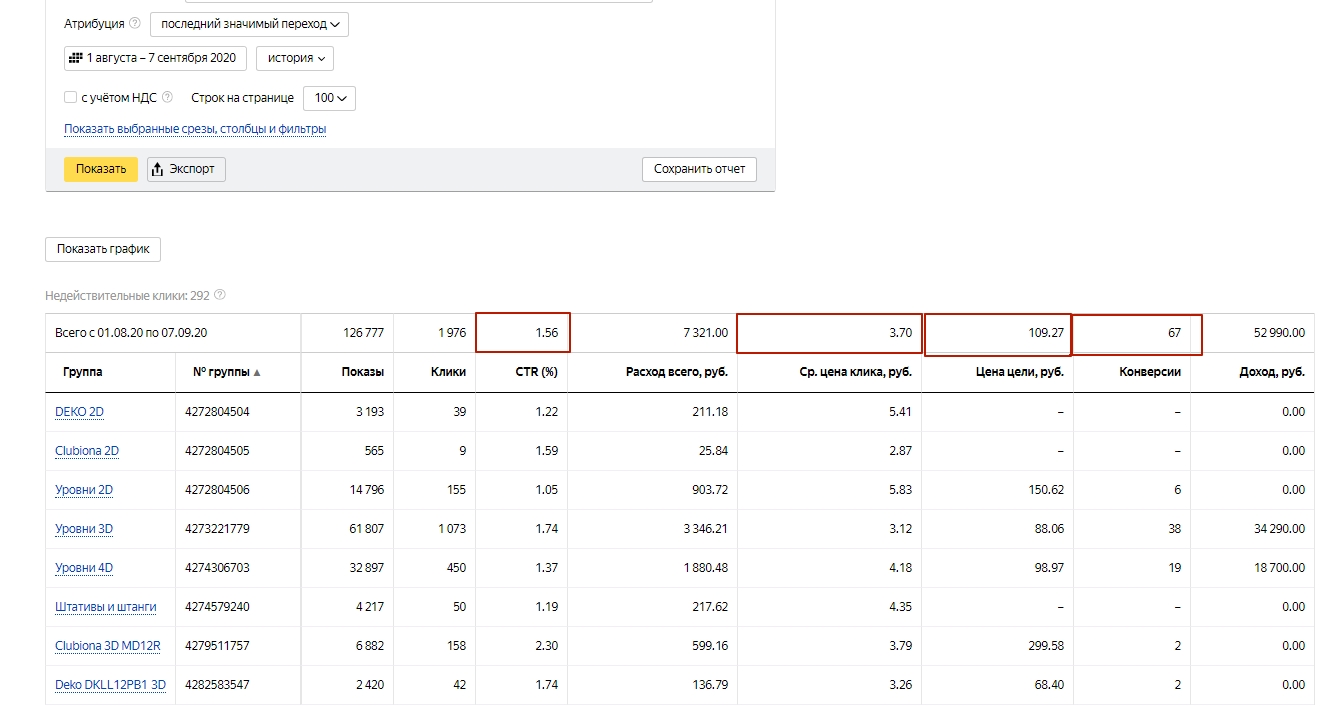Viewport: 1321px width, 706px height.
Task: Click sort arrow next to № группы
Action: [x=257, y=372]
